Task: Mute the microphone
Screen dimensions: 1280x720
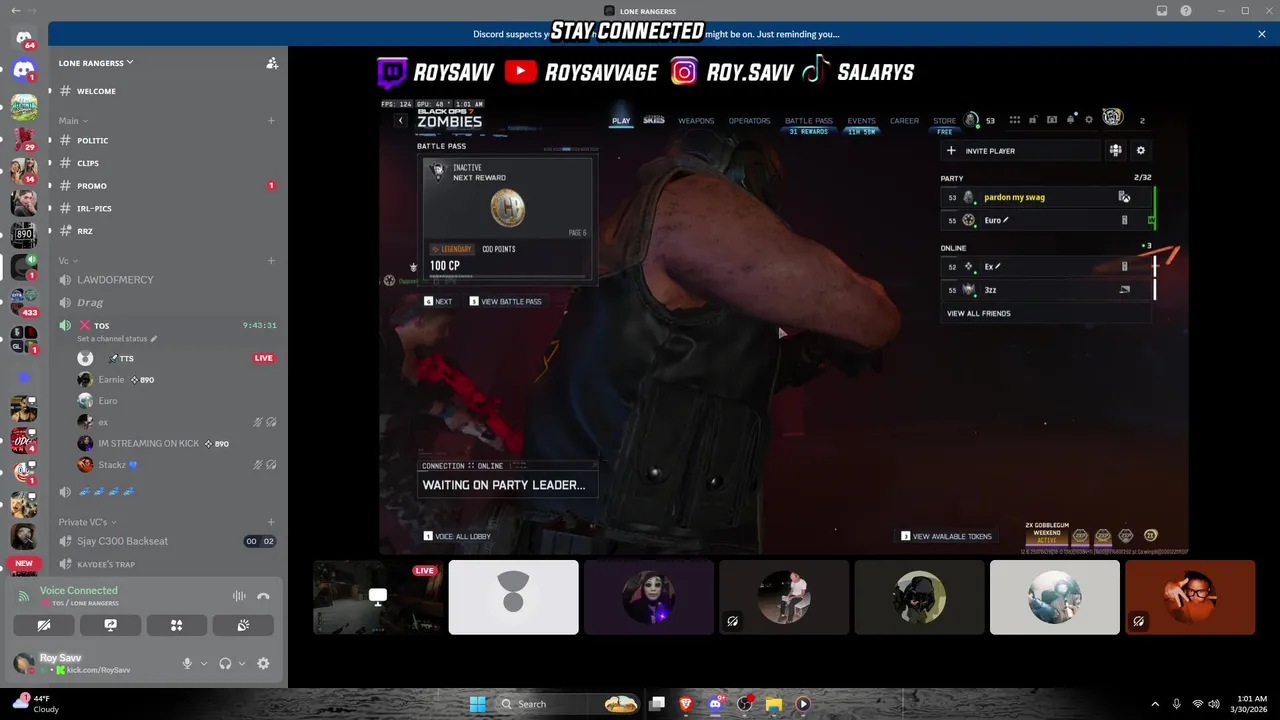Action: [187, 663]
